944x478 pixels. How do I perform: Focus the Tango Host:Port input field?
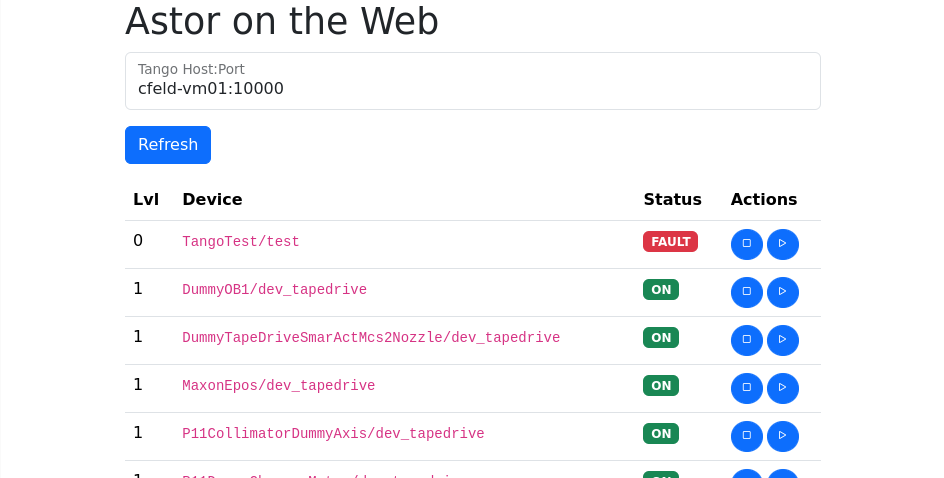coord(473,81)
